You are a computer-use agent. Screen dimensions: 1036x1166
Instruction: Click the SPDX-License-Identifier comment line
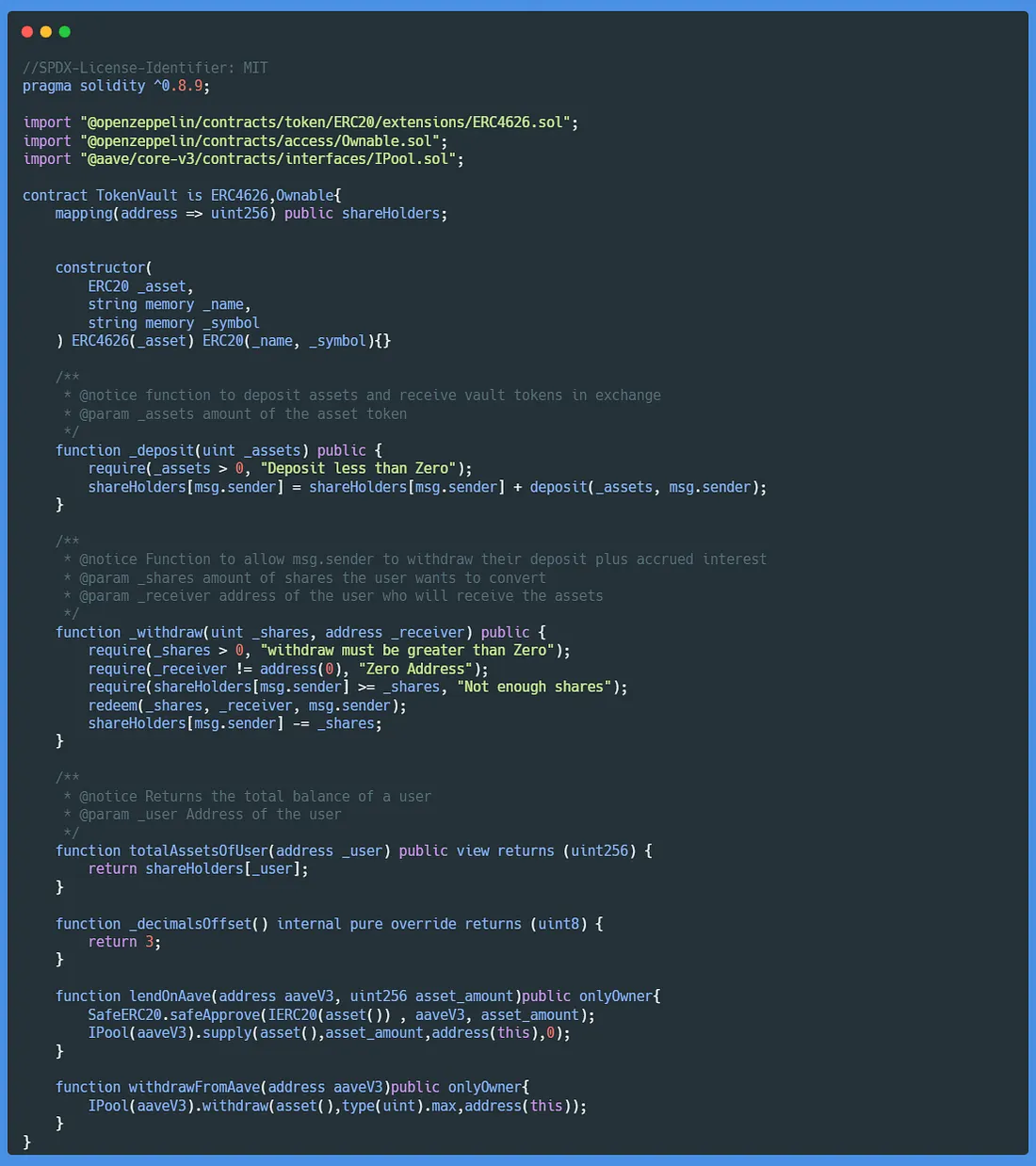(145, 68)
